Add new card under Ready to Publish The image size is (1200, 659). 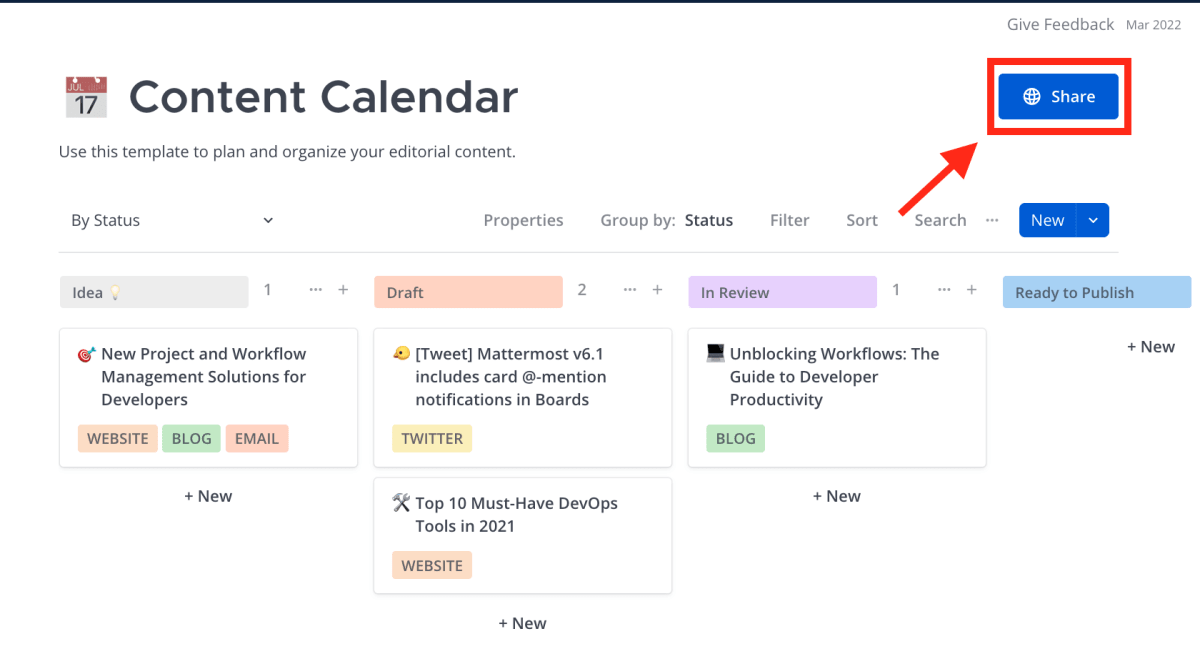[x=1151, y=347]
